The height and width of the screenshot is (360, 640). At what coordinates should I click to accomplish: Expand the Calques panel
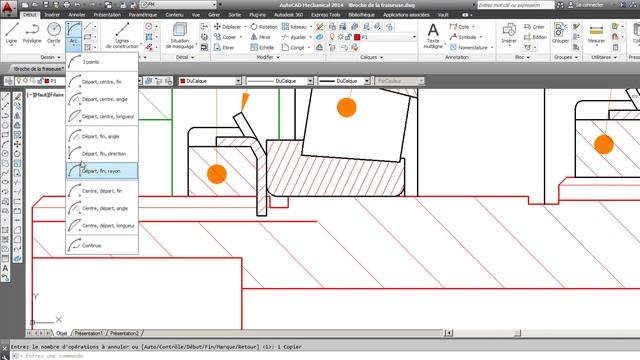click(371, 58)
